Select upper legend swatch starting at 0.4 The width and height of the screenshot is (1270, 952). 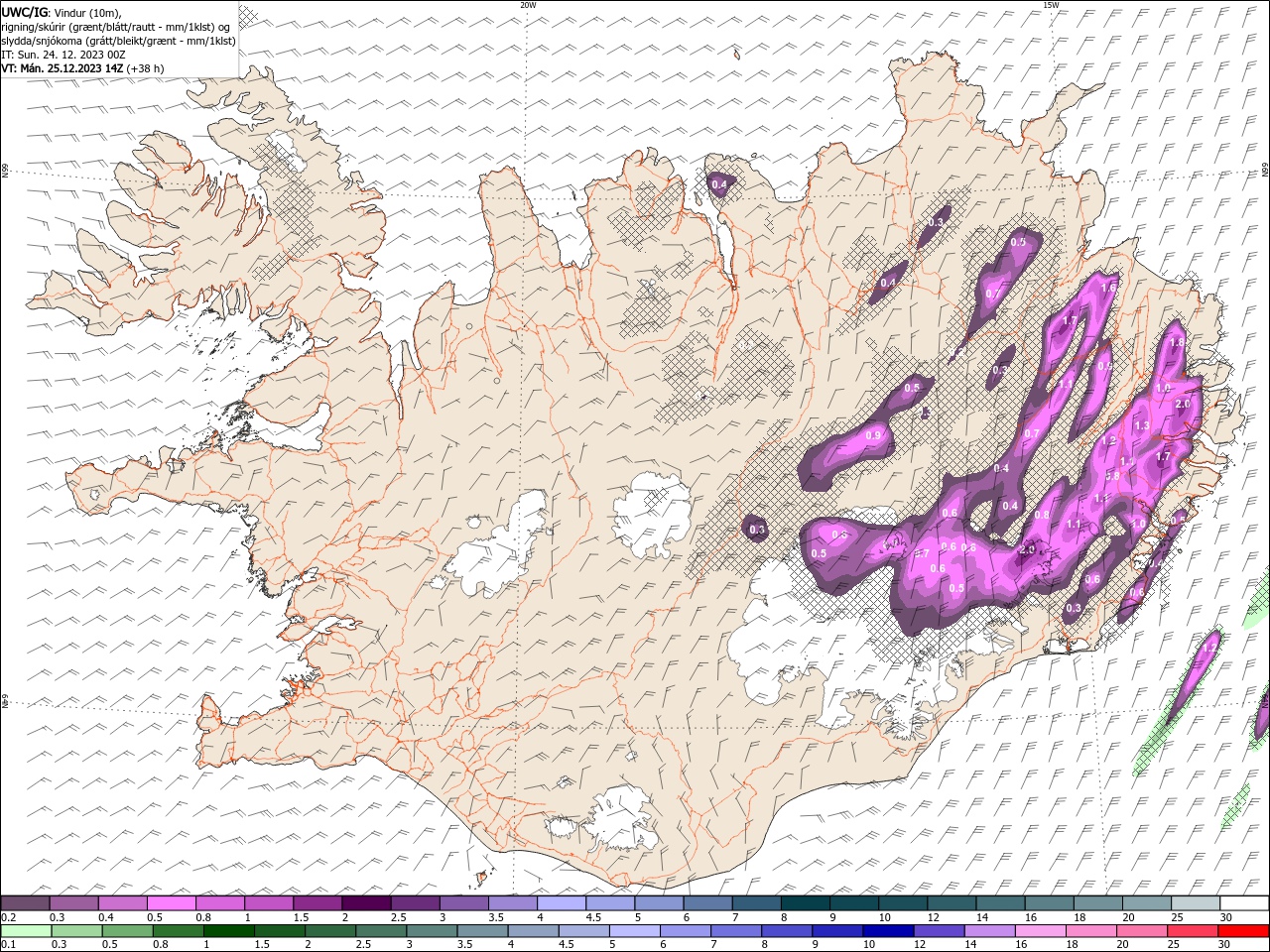(x=123, y=903)
